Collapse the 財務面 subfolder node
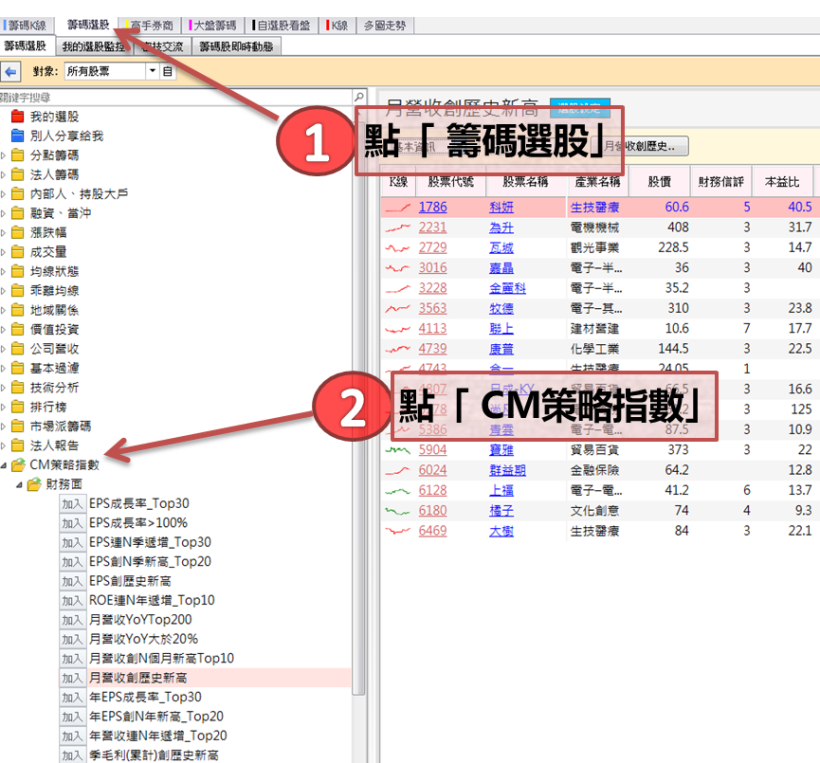Viewport: 820px width, 763px height. click(x=19, y=485)
